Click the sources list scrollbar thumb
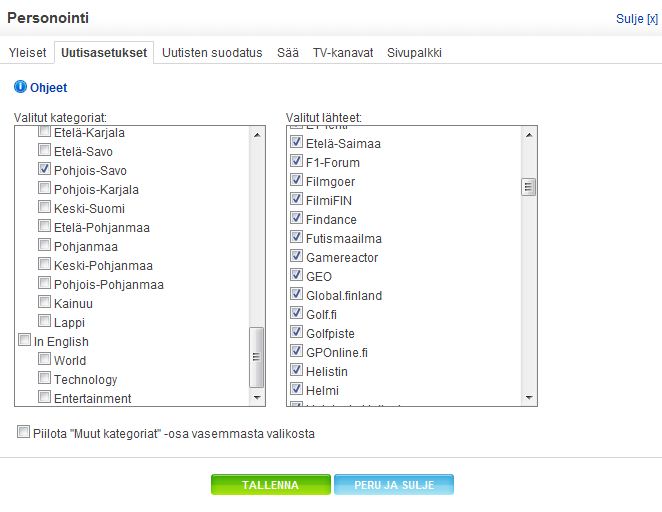Image resolution: width=662 pixels, height=512 pixels. (529, 187)
